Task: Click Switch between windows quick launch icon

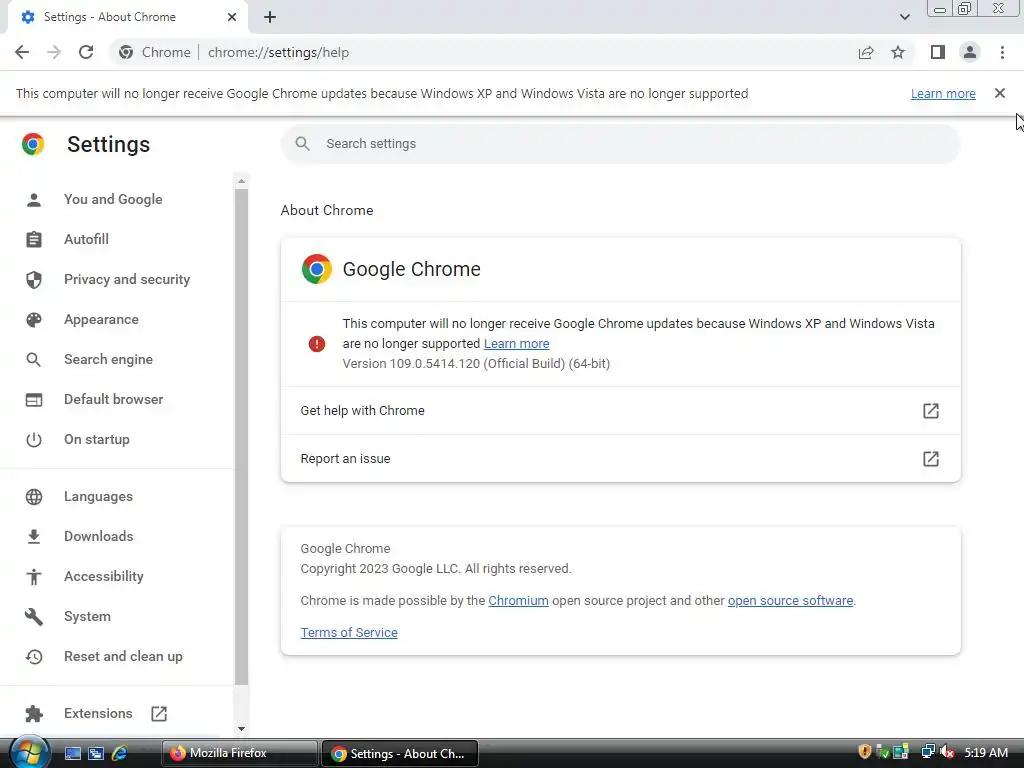Action: 96,753
